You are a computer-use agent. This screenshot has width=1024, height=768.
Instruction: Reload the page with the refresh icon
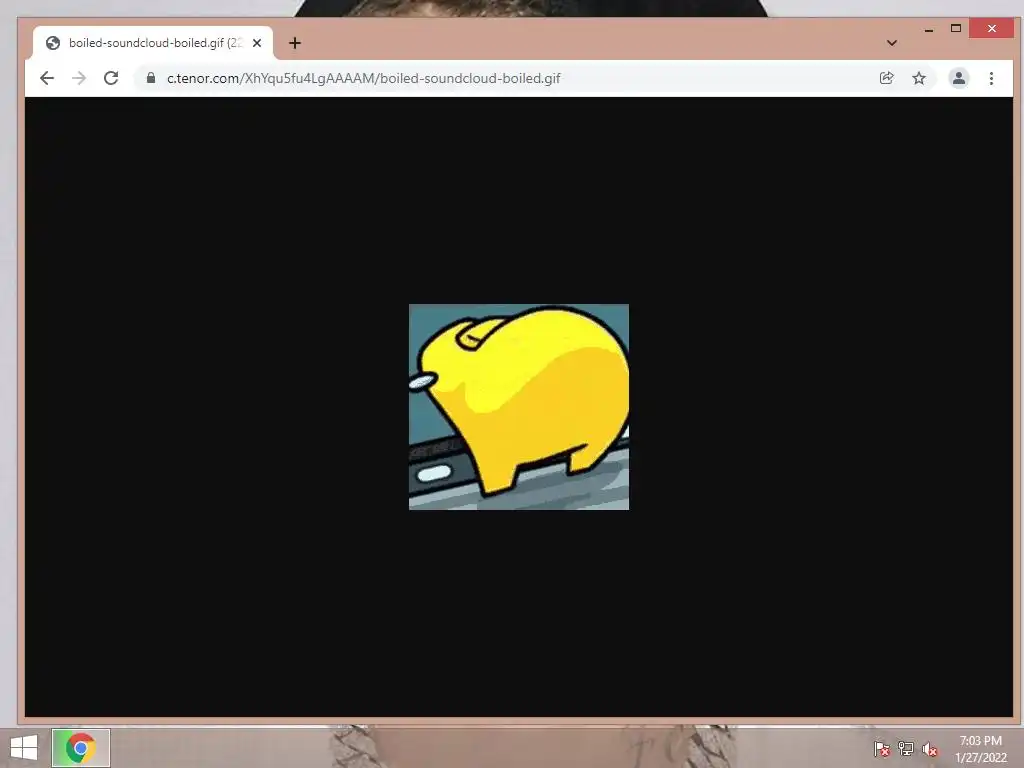coord(111,78)
